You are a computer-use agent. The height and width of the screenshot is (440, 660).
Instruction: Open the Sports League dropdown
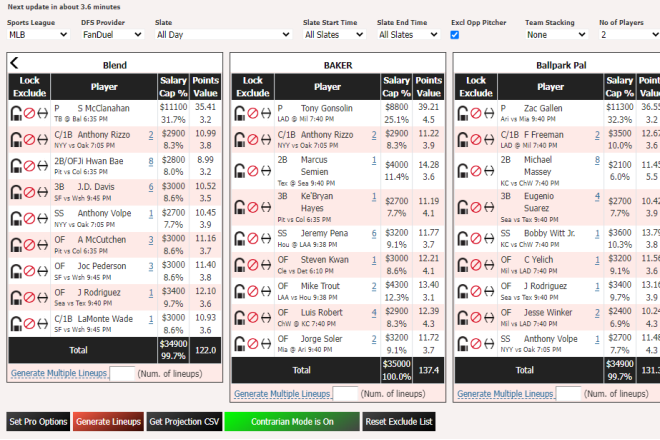click(x=38, y=35)
